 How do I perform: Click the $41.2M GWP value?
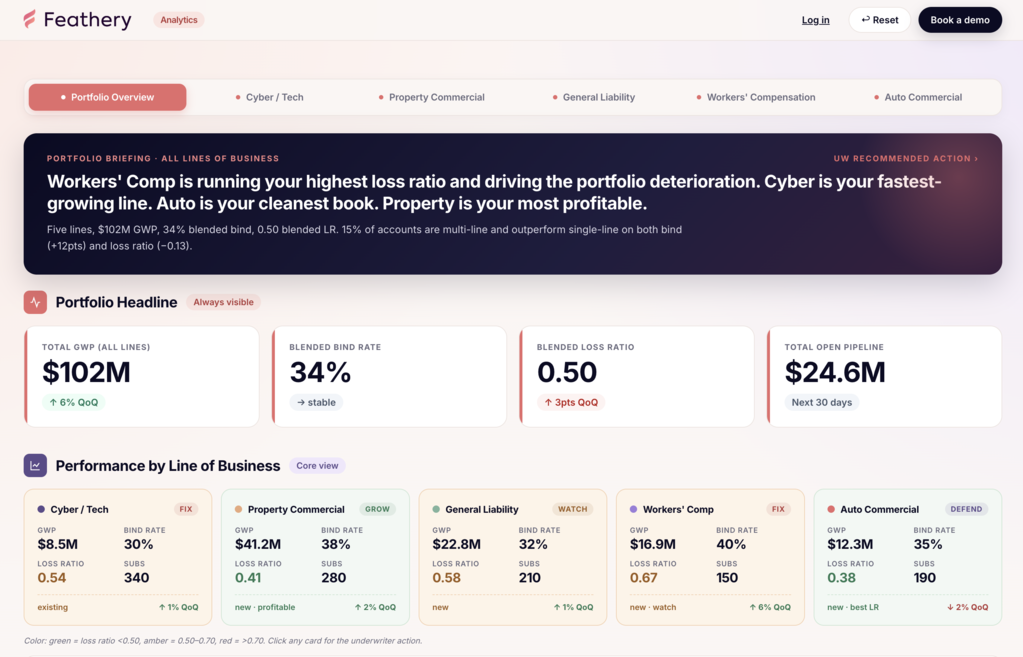coord(258,545)
